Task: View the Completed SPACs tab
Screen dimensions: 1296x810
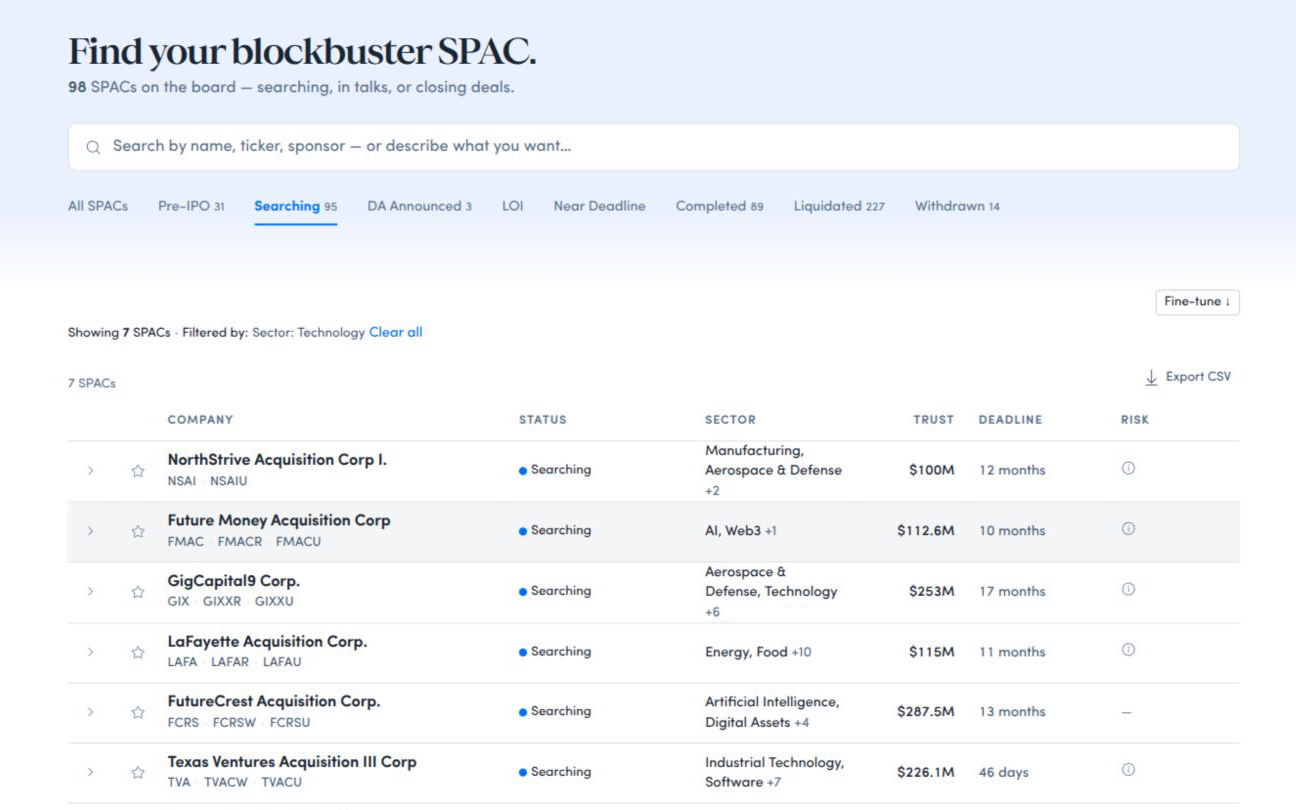Action: (720, 206)
